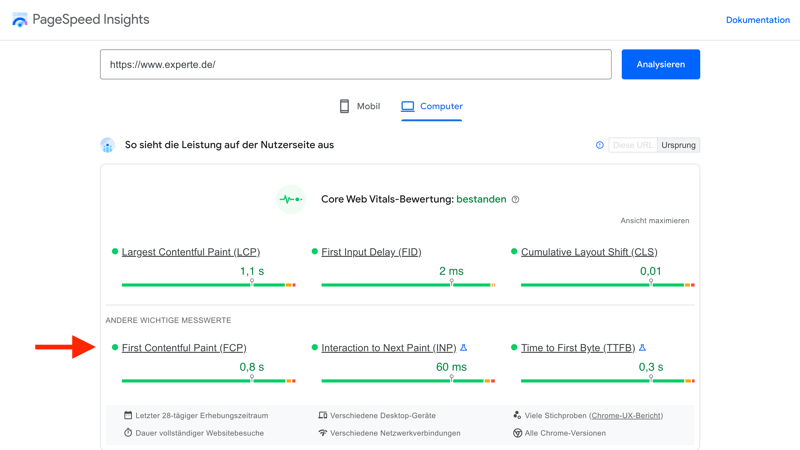Expand First Contentful Paint (FCP) details
Image resolution: width=800 pixels, height=450 pixels.
[x=184, y=348]
